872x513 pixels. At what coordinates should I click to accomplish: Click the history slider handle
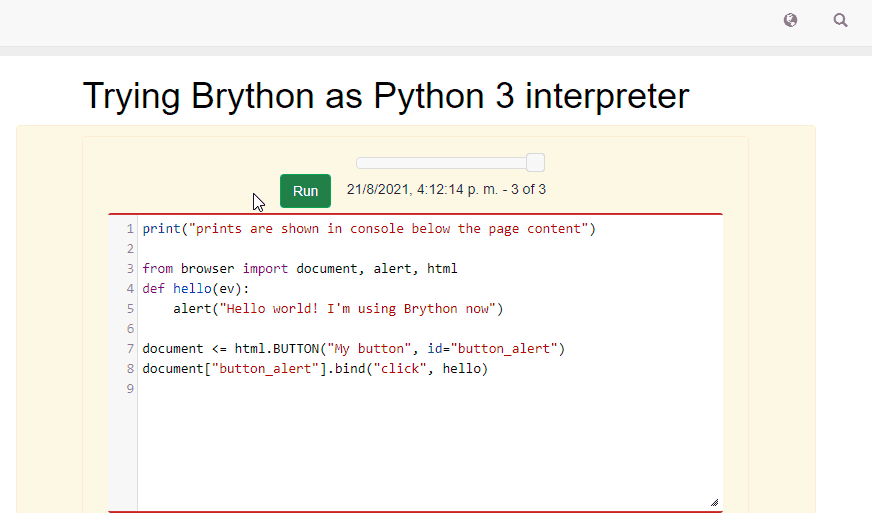pos(535,162)
